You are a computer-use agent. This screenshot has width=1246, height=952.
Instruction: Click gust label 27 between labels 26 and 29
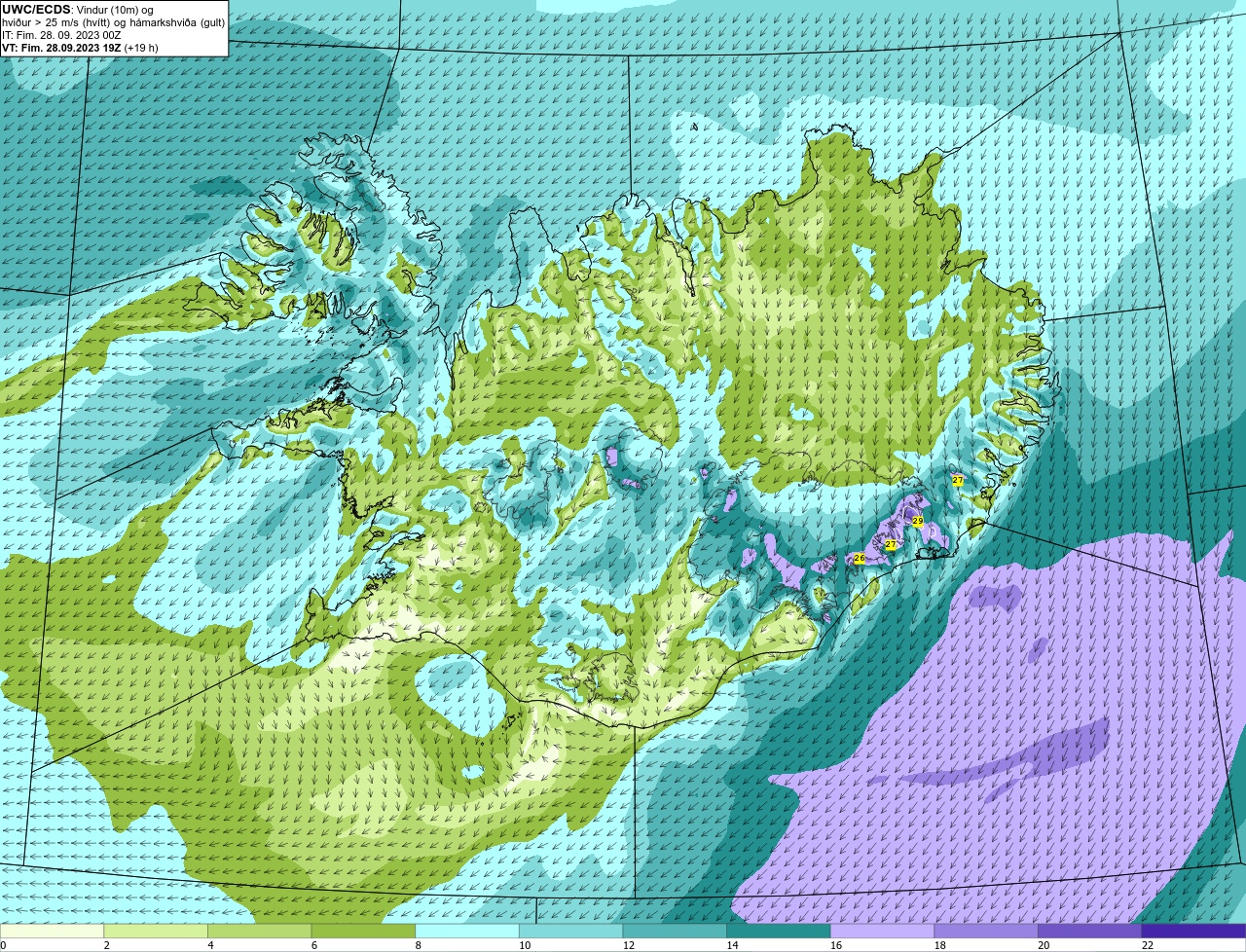[890, 545]
